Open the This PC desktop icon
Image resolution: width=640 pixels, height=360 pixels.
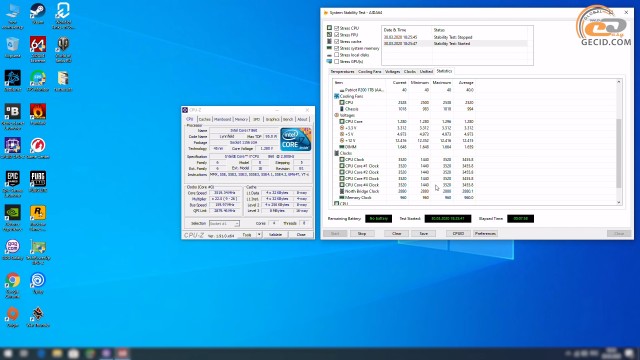point(13,16)
